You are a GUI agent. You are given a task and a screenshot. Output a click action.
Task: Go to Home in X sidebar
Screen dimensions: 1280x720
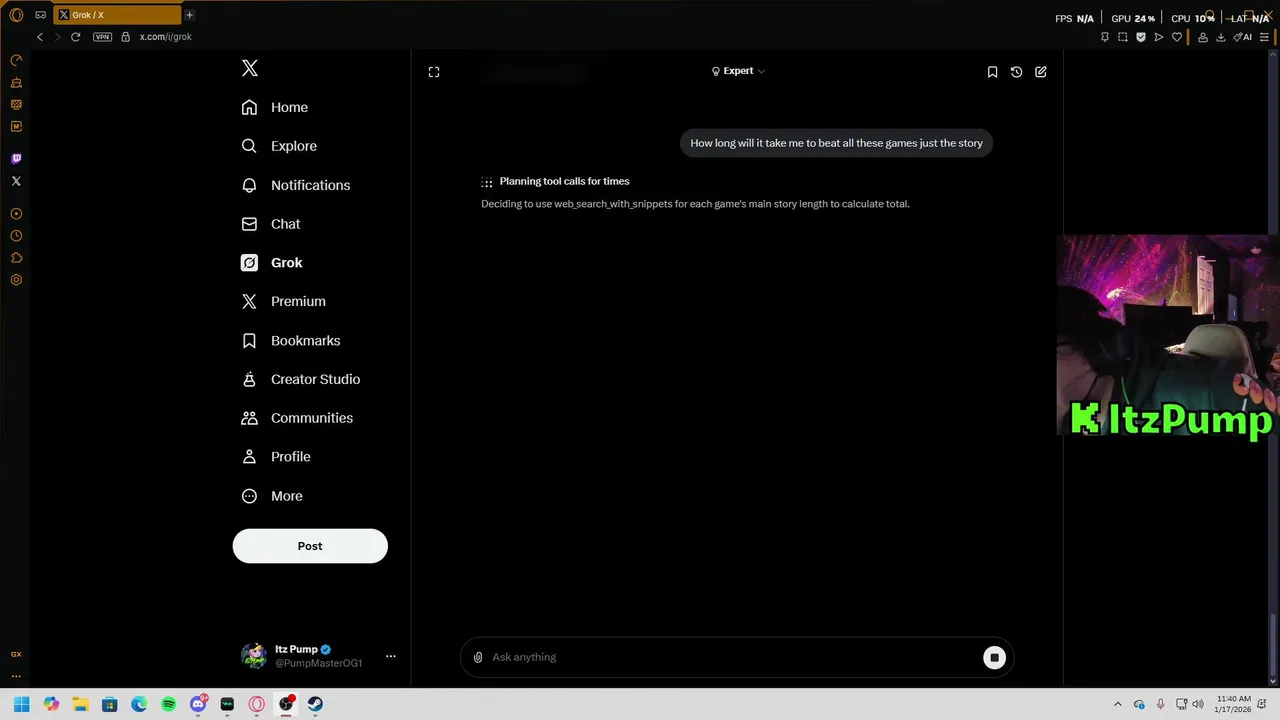tap(275, 107)
